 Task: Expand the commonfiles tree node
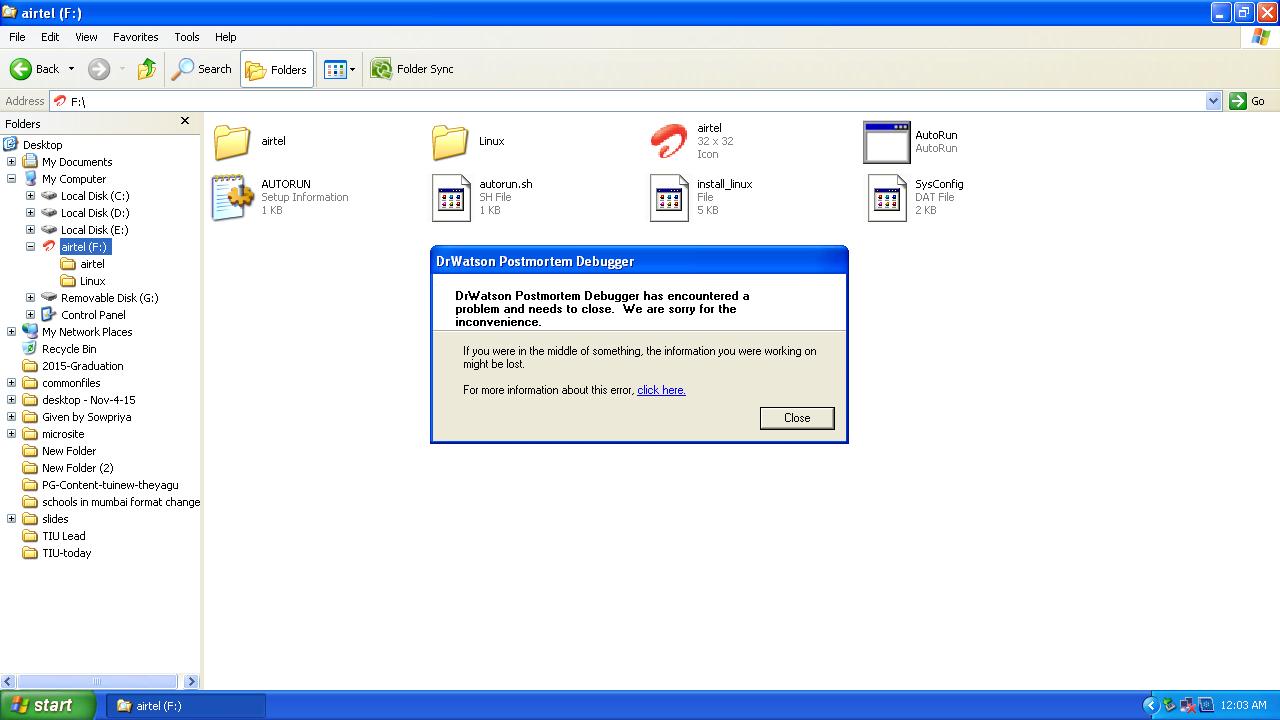(x=11, y=383)
